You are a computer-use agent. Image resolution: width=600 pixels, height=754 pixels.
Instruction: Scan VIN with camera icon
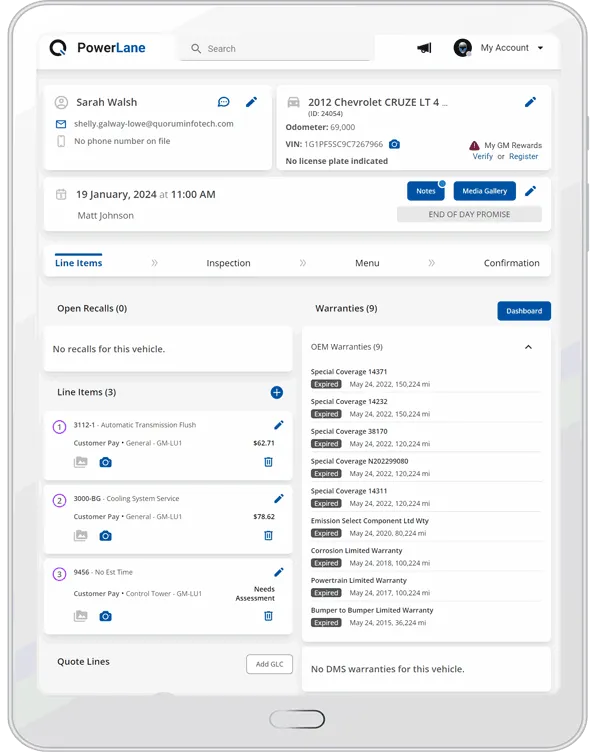point(394,144)
